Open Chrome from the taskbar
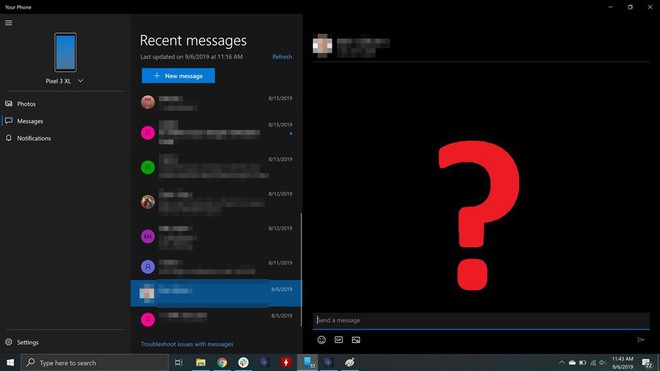Viewport: 660px width, 371px height. click(x=222, y=363)
